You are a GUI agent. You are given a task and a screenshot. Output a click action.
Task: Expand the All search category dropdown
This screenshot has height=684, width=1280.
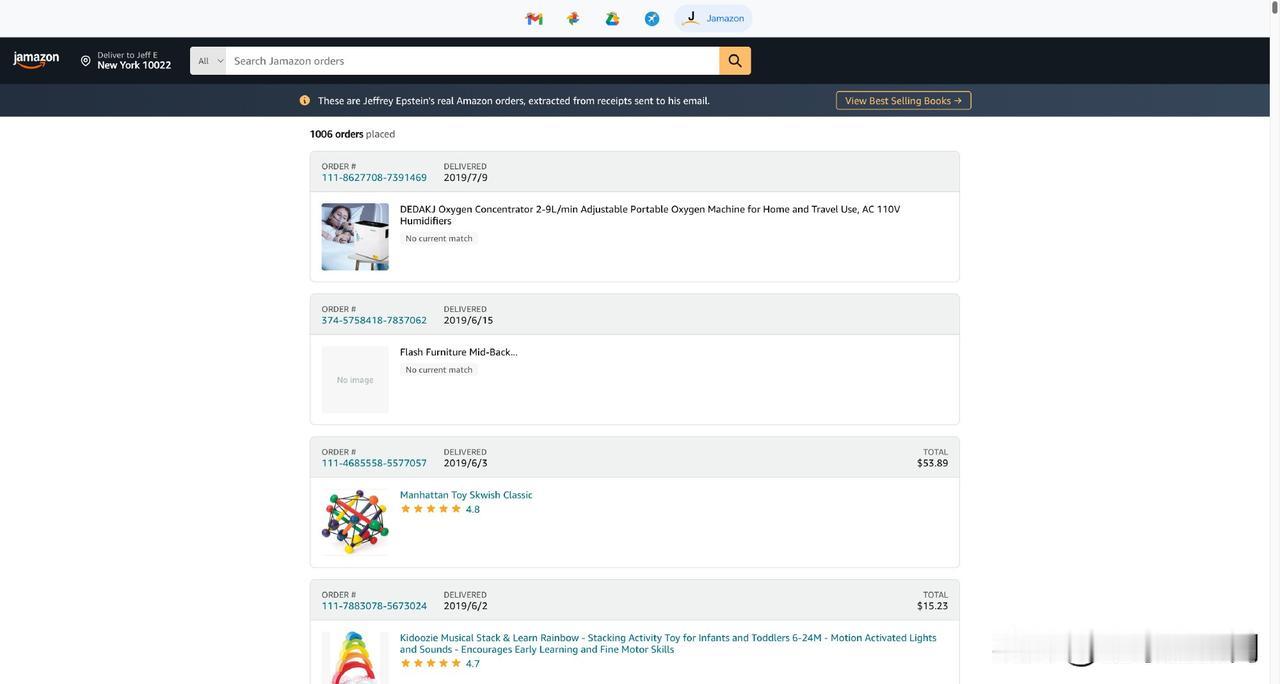pyautogui.click(x=208, y=61)
